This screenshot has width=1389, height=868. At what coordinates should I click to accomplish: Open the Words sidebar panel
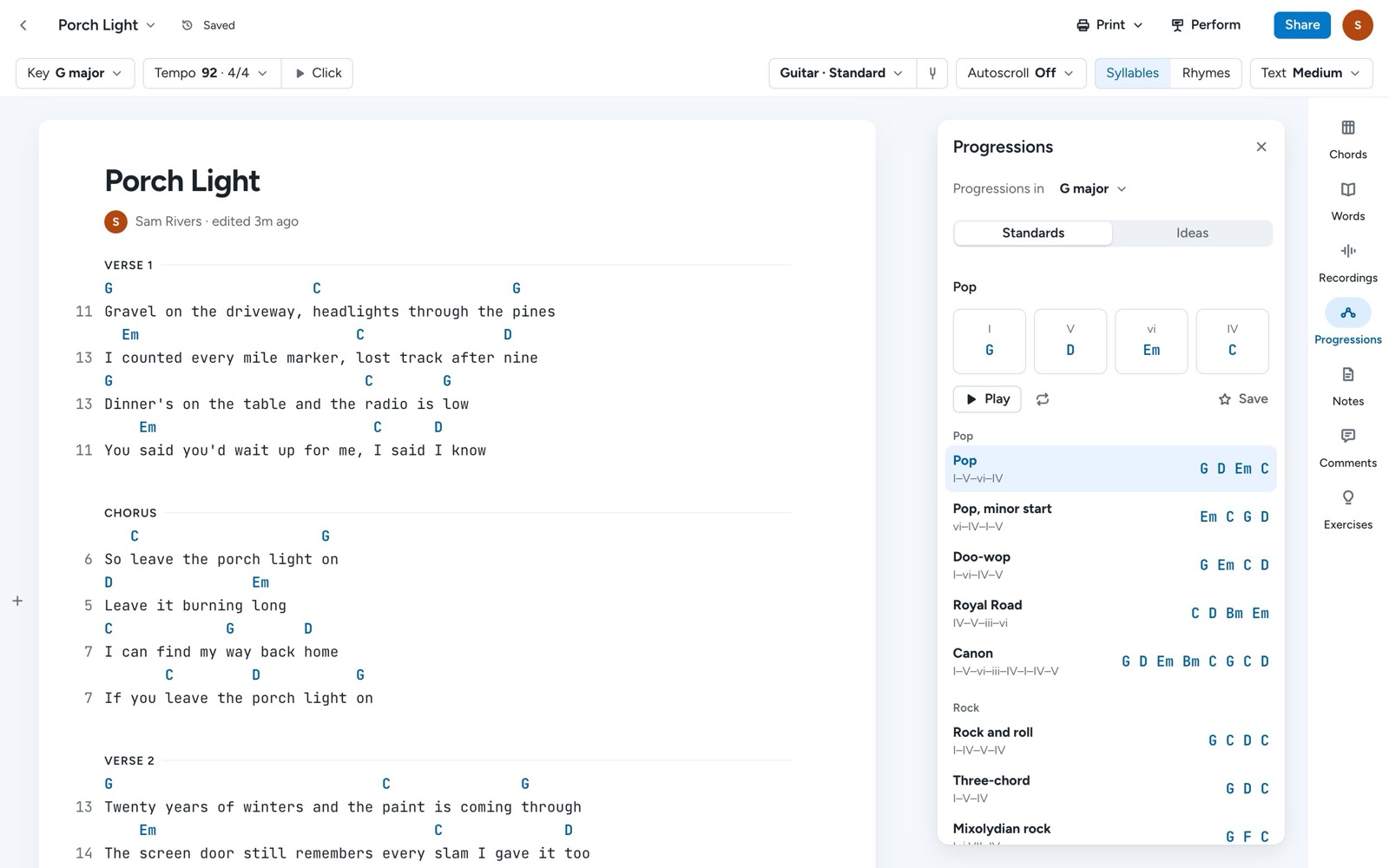(1347, 201)
